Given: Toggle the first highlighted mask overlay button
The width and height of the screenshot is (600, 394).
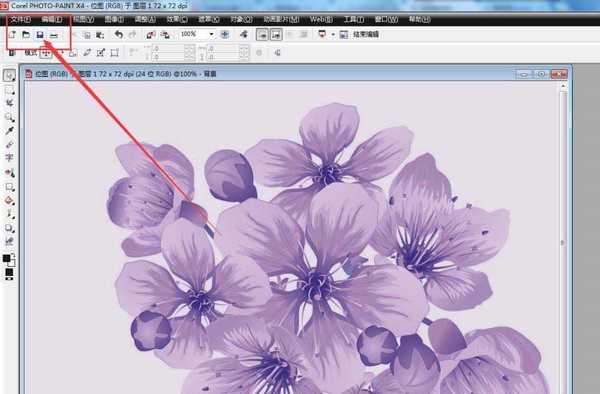Looking at the screenshot, I should click(x=262, y=35).
